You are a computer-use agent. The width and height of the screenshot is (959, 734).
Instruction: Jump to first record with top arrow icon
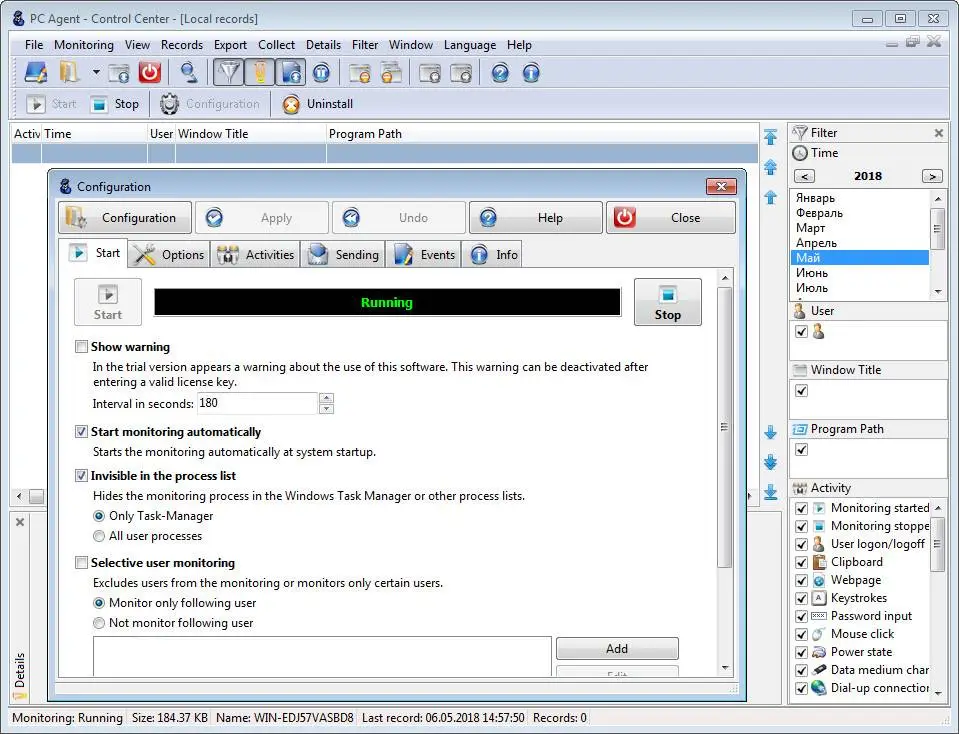771,136
